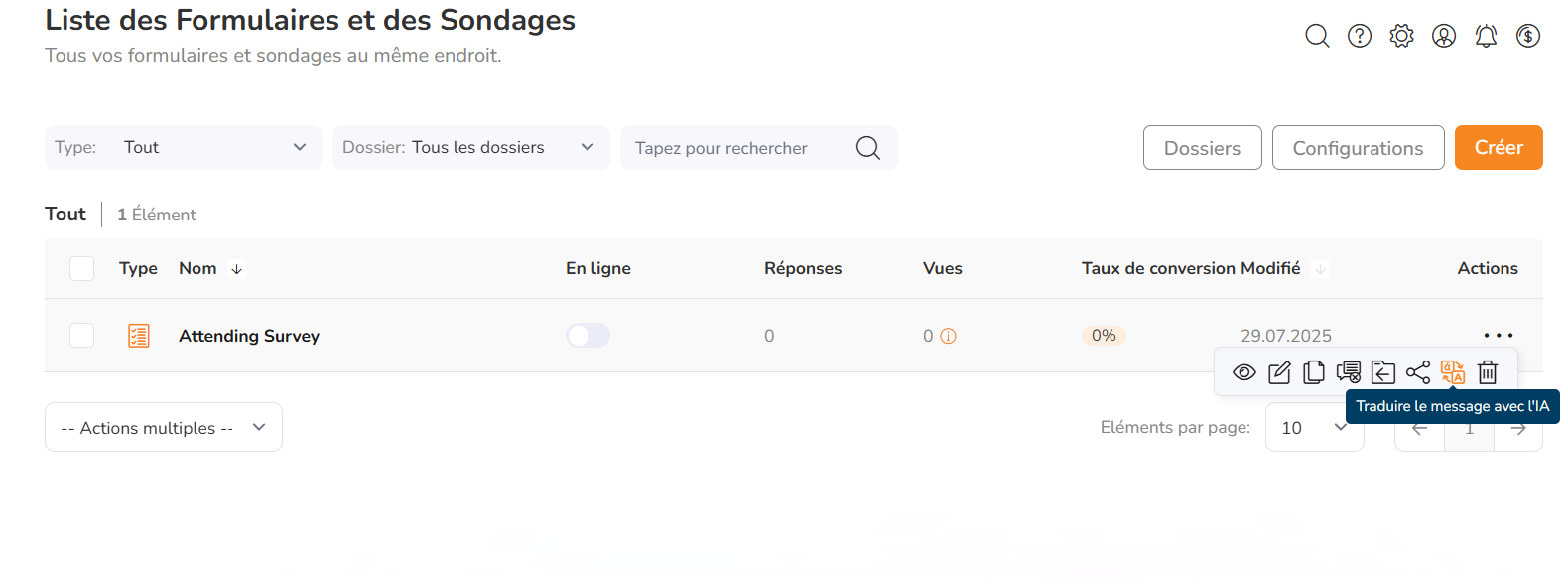This screenshot has width=1568, height=578.
Task: Edit Attending Survey using the pencil icon
Action: pyautogui.click(x=1279, y=372)
